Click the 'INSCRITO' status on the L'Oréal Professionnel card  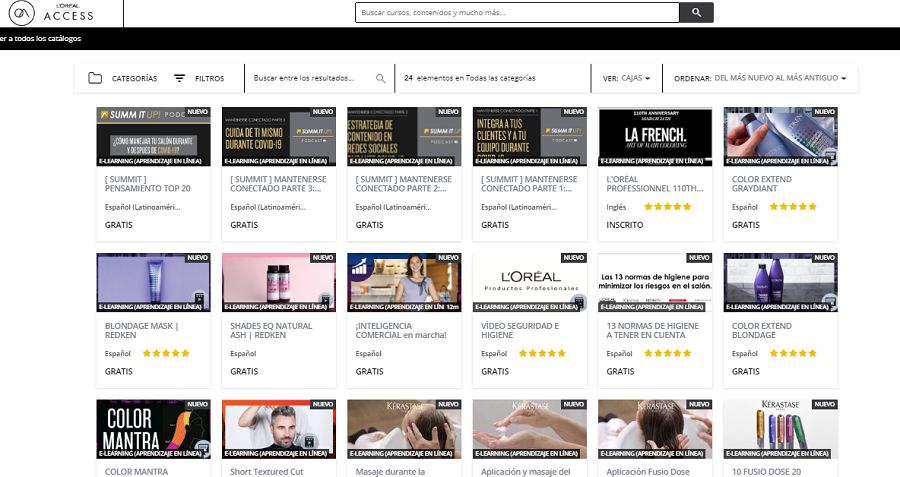[x=624, y=225]
